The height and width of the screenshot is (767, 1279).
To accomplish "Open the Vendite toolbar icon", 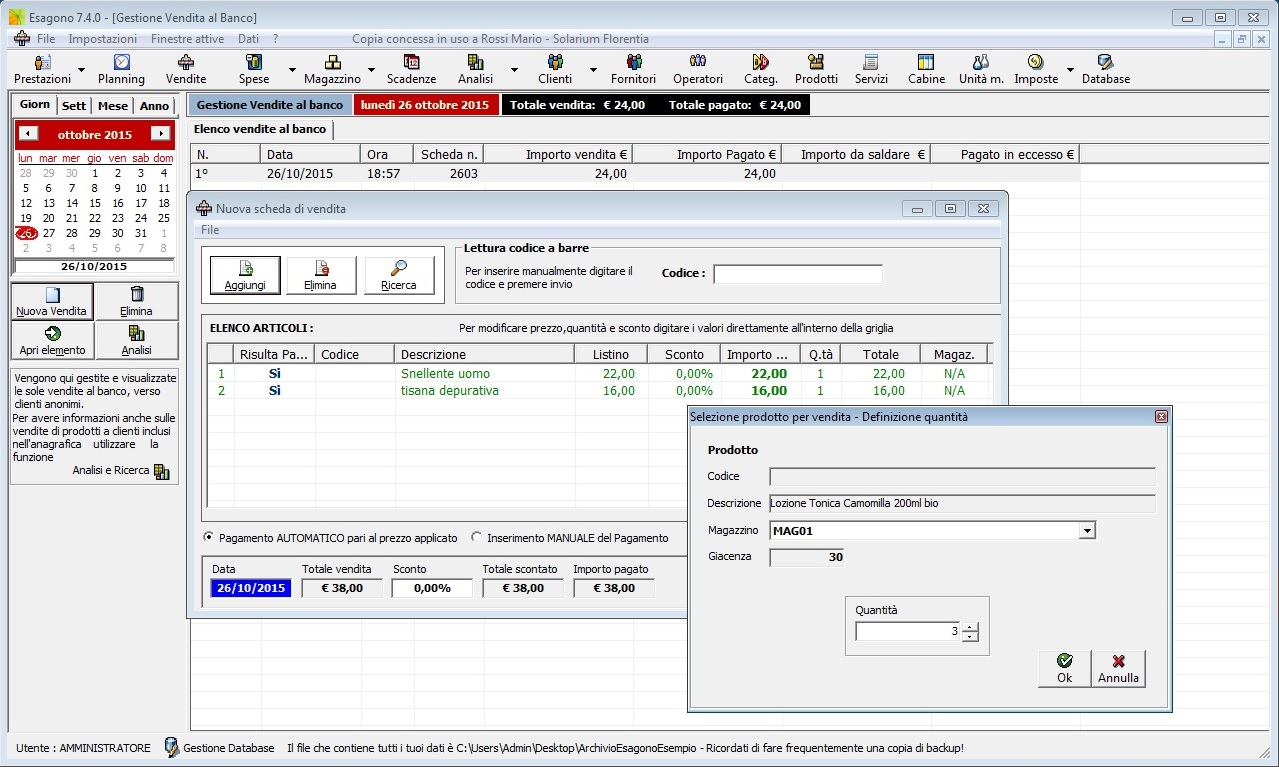I will [x=186, y=70].
